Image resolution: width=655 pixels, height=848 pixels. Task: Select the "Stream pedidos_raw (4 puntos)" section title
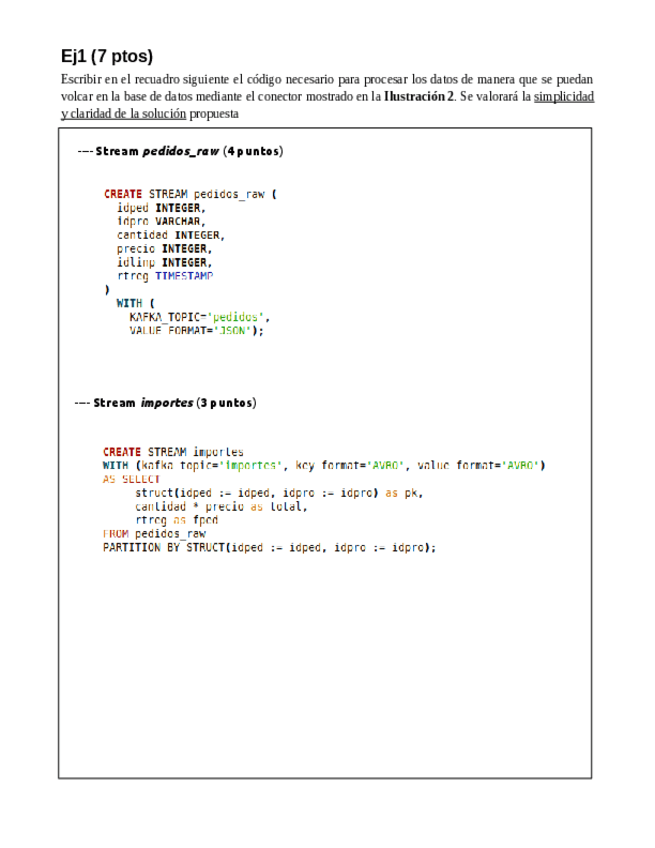(x=180, y=151)
